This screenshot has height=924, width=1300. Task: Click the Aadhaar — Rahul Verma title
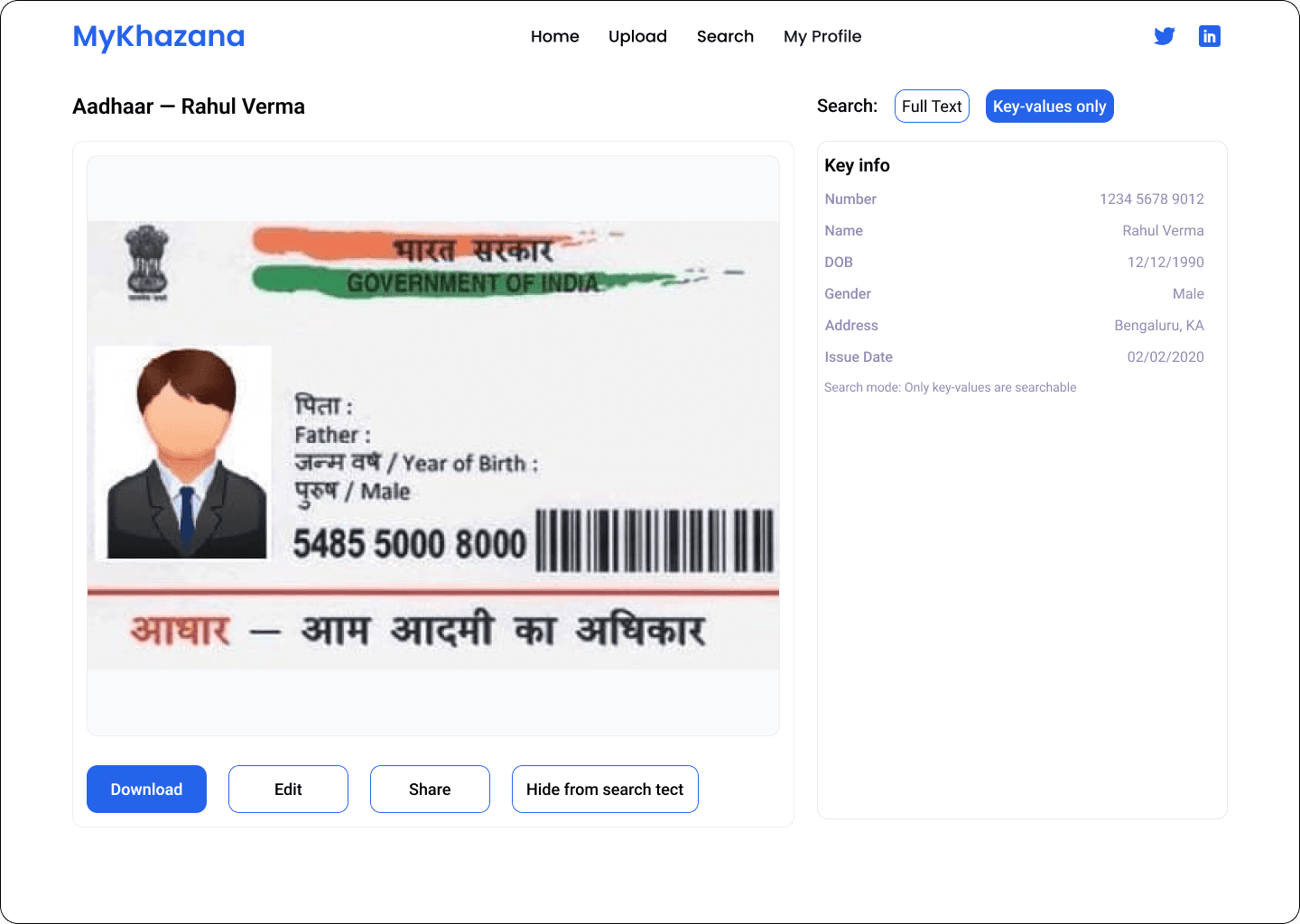pos(189,106)
